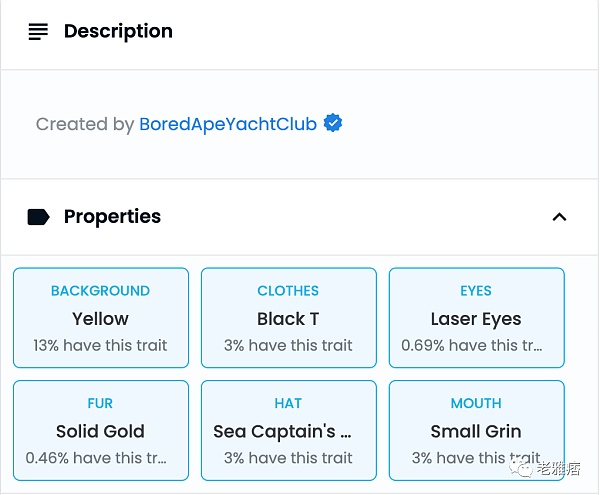Click the Hat Sea Captain's trait card
The width and height of the screenshot is (600, 495).
(x=288, y=431)
